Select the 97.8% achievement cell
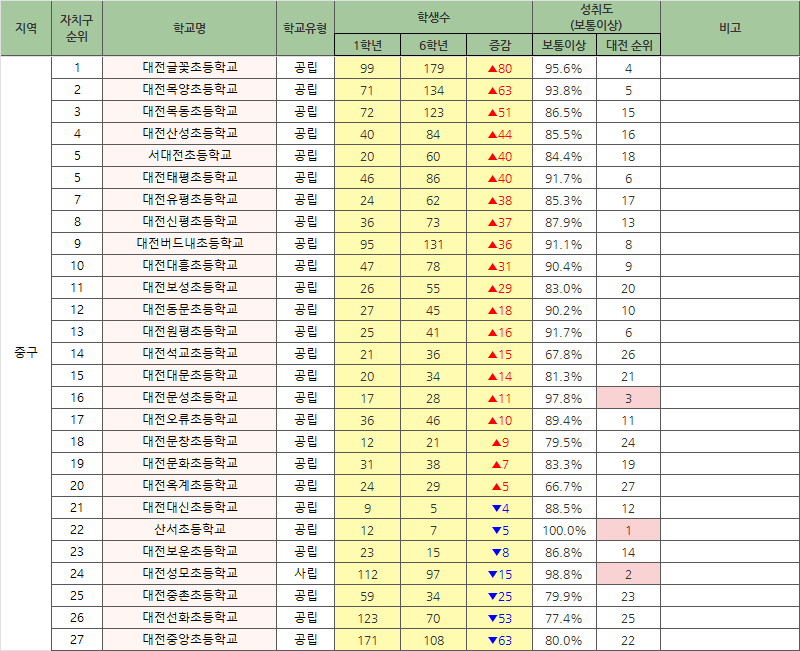Viewport: 800px width, 651px height. 564,398
